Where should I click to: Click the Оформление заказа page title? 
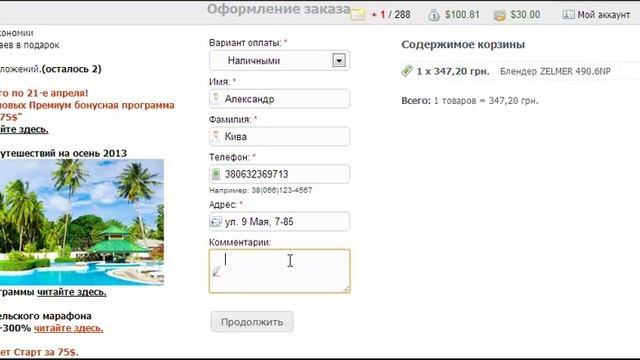tap(279, 9)
